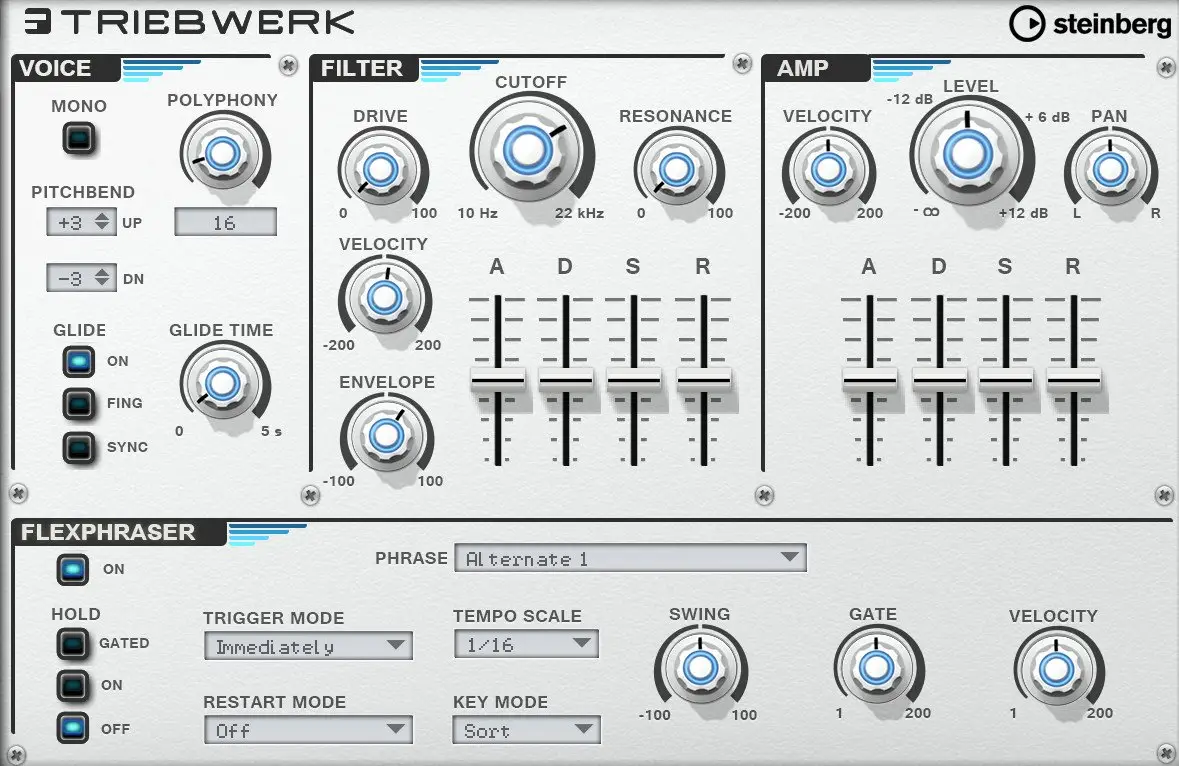Click the Polyphony value field showing 16

[x=226, y=223]
